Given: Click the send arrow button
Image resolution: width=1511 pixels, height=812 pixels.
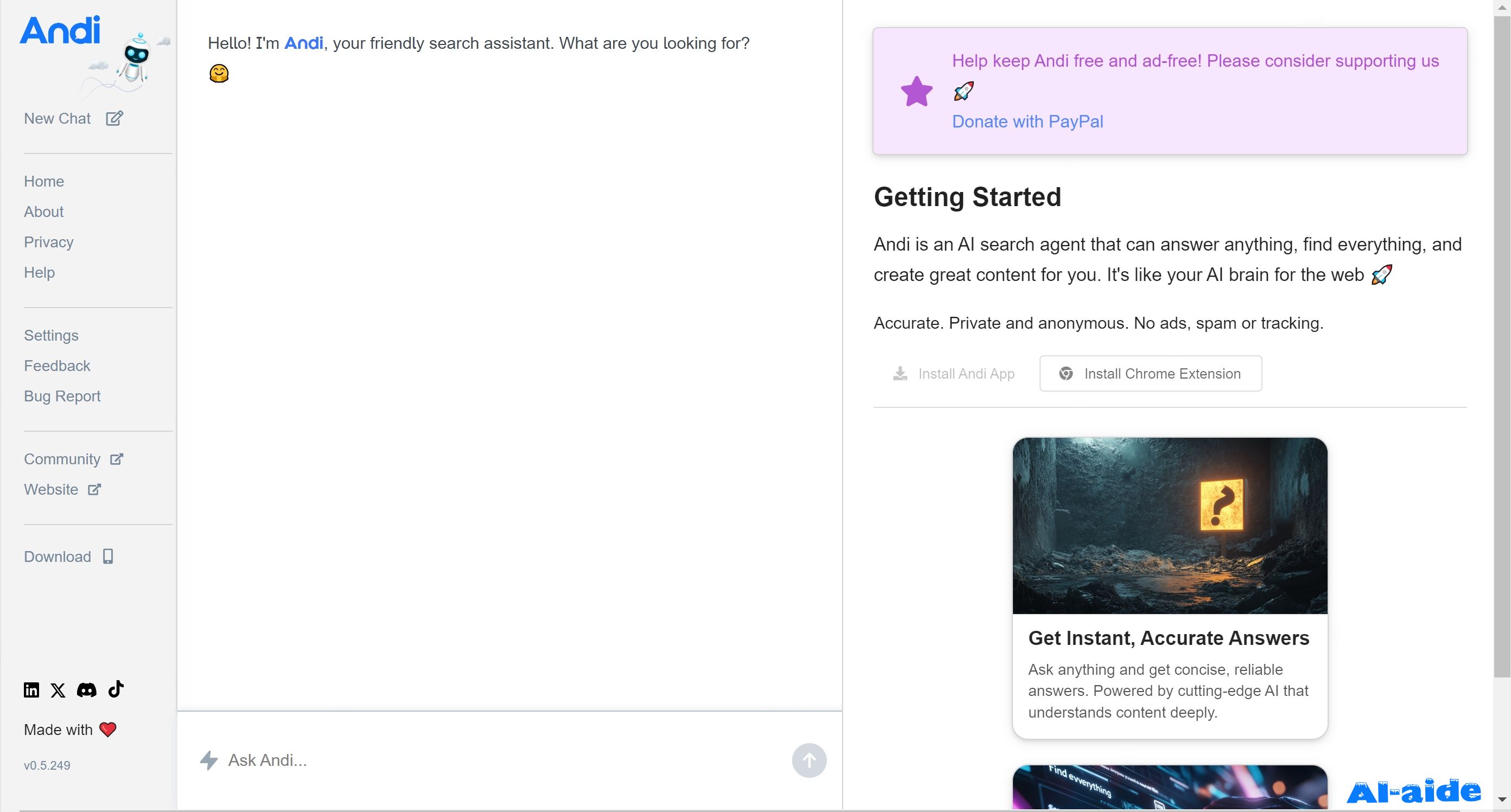Looking at the screenshot, I should pyautogui.click(x=809, y=760).
